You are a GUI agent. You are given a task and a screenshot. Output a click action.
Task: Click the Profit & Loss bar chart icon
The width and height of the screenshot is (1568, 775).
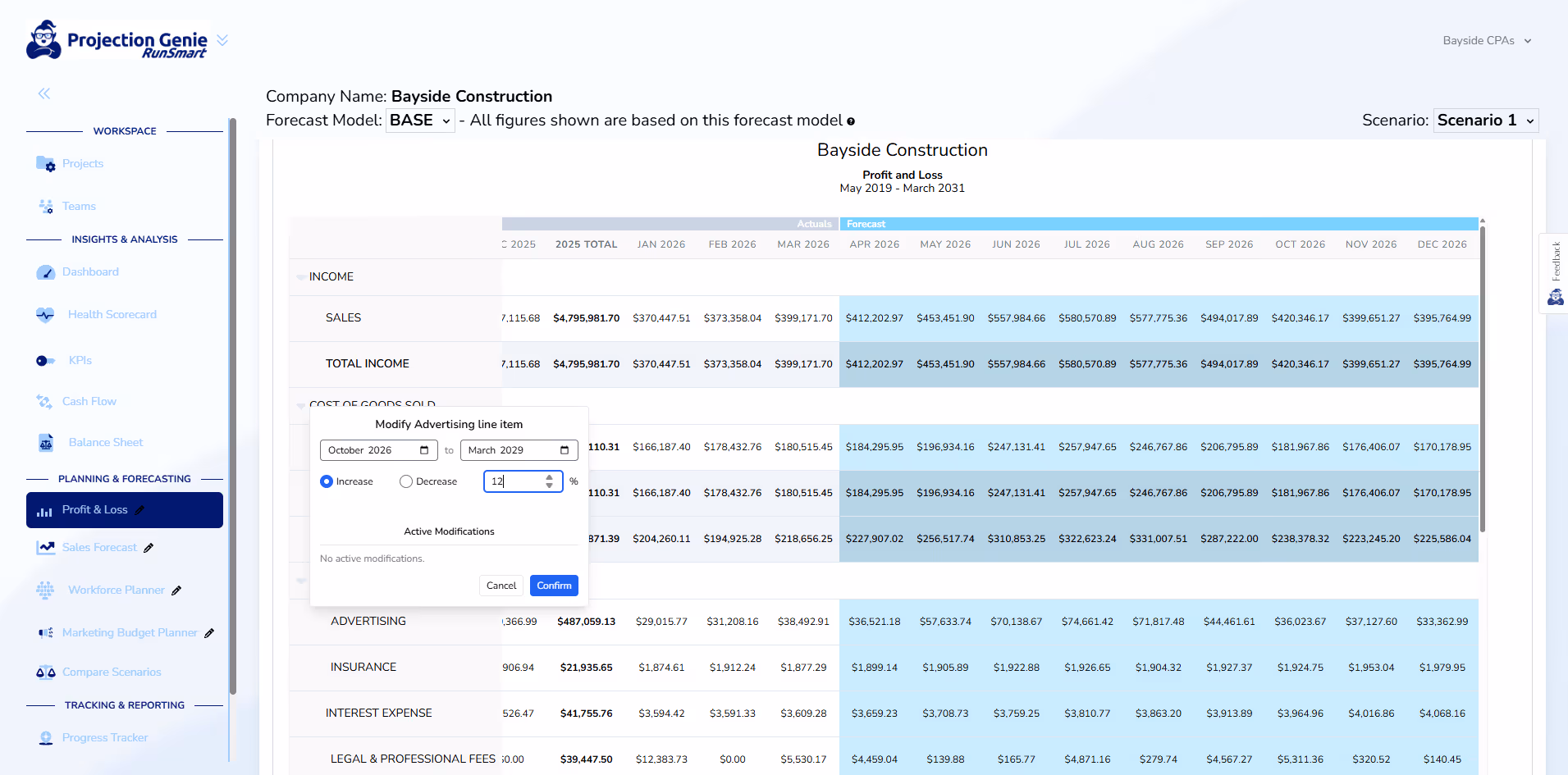[x=44, y=511]
